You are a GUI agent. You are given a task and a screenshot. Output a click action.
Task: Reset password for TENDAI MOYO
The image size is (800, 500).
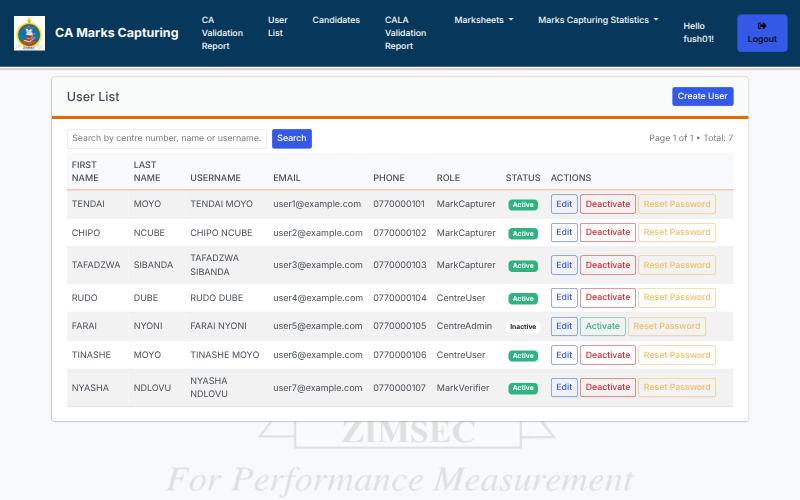point(677,204)
